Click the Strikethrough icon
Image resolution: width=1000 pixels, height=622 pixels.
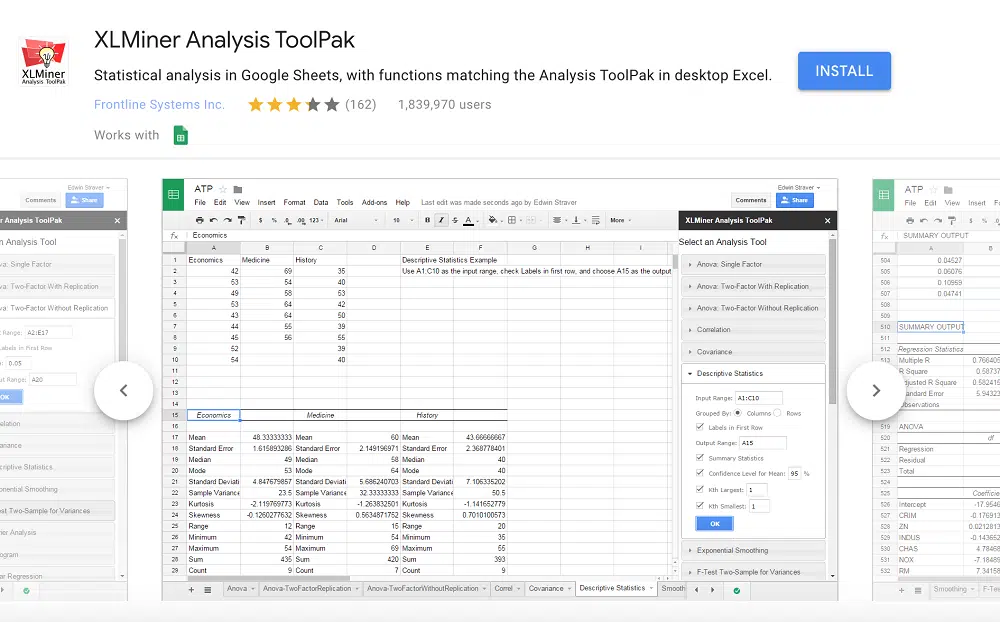pos(455,220)
